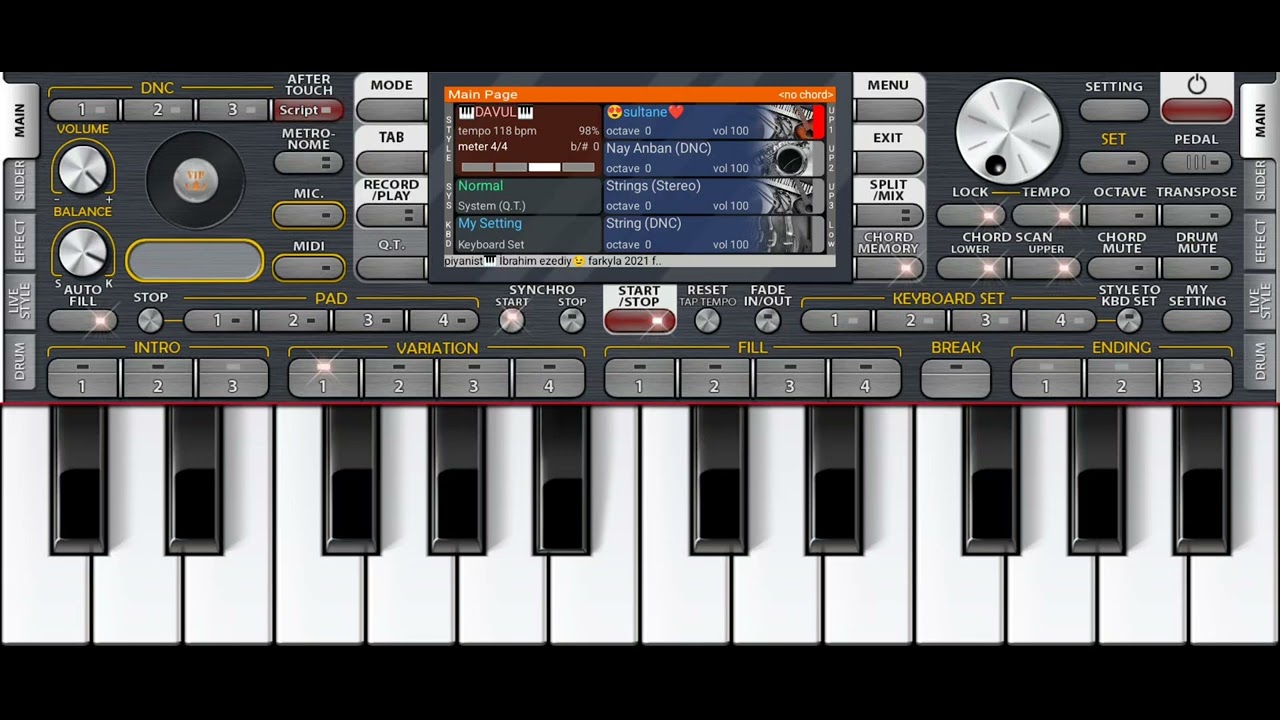
Task: Trigger Pad 4
Action: [445, 321]
